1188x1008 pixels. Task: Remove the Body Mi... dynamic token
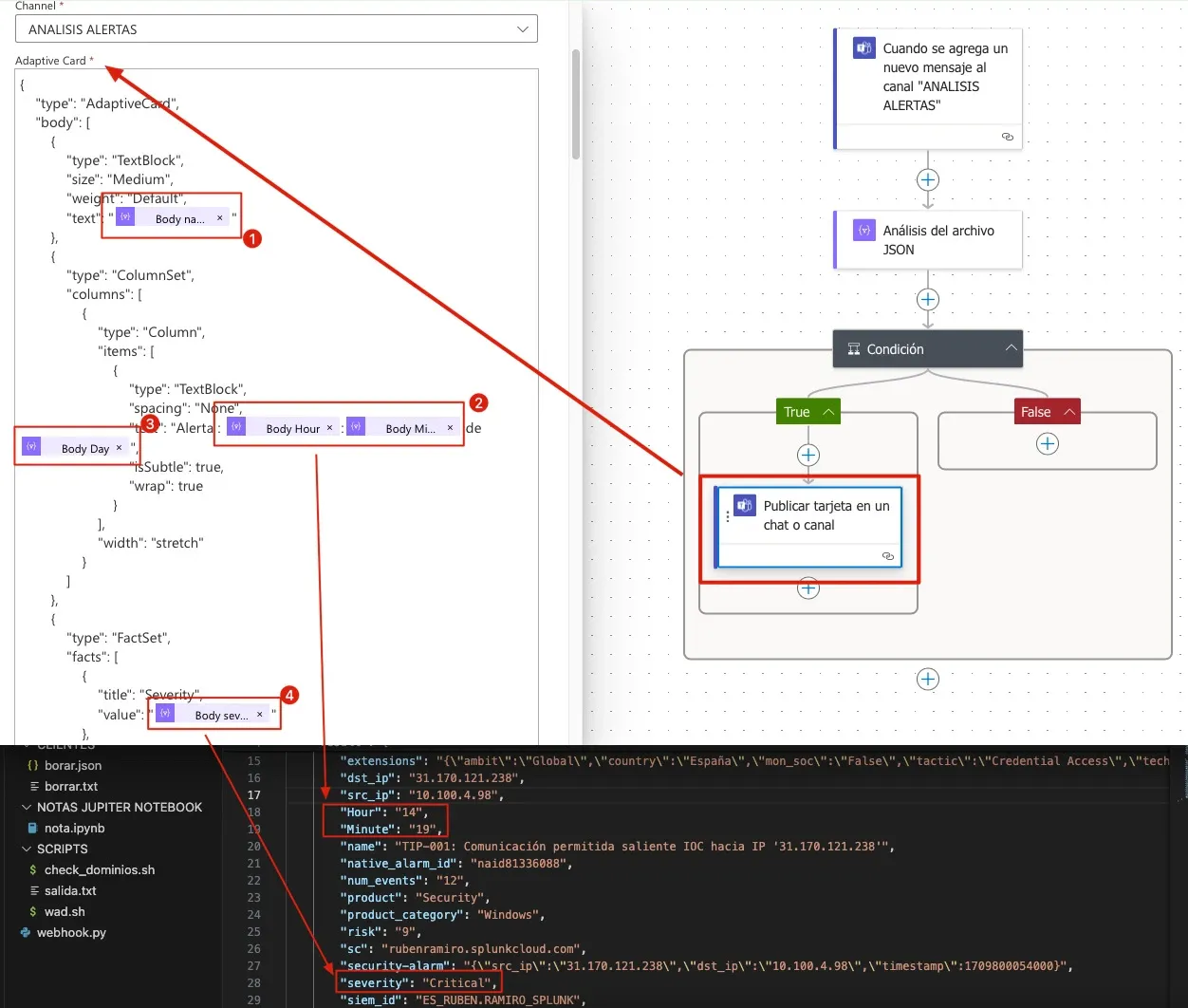click(x=450, y=428)
